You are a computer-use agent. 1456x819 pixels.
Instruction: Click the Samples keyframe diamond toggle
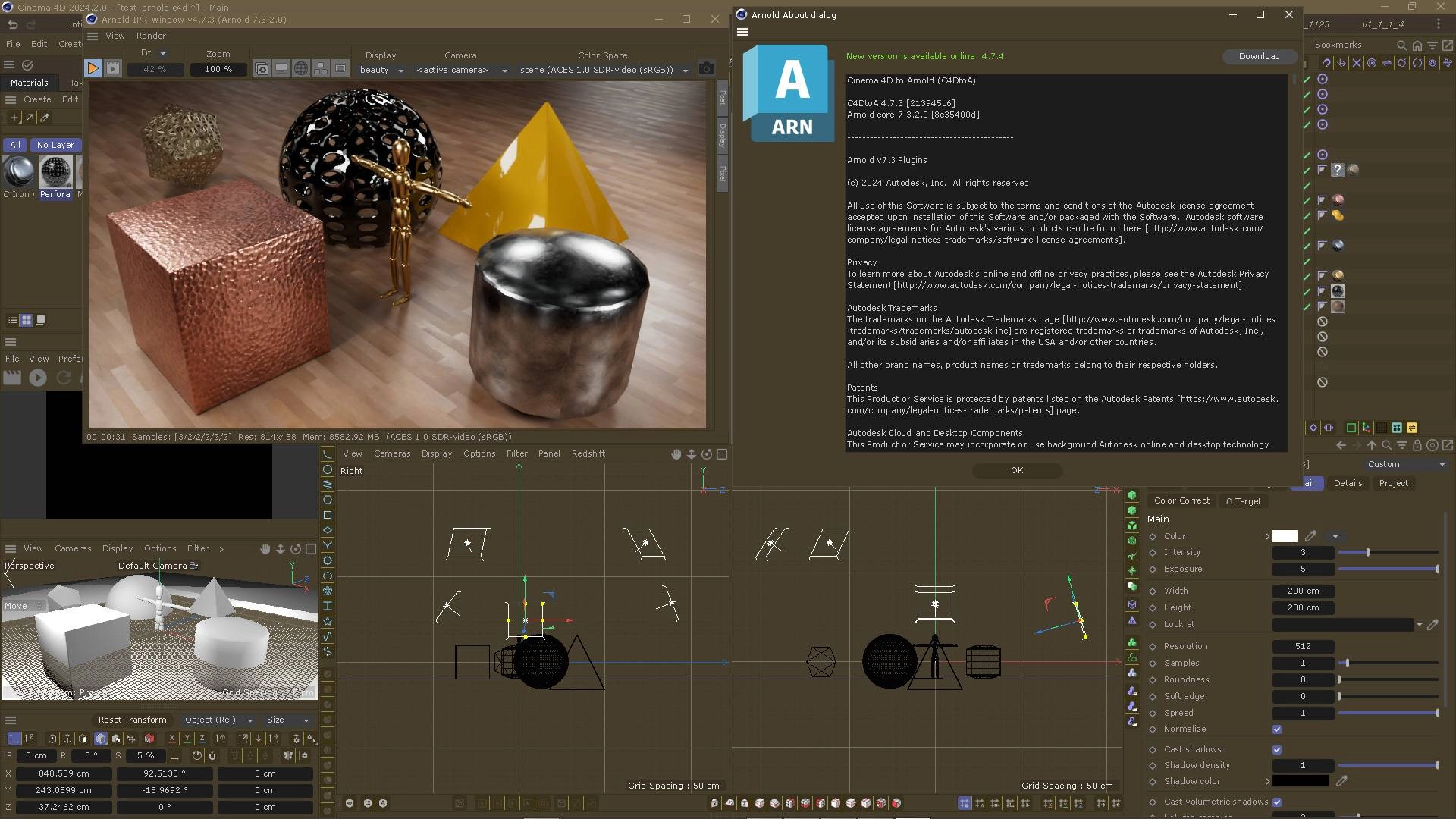1153,664
